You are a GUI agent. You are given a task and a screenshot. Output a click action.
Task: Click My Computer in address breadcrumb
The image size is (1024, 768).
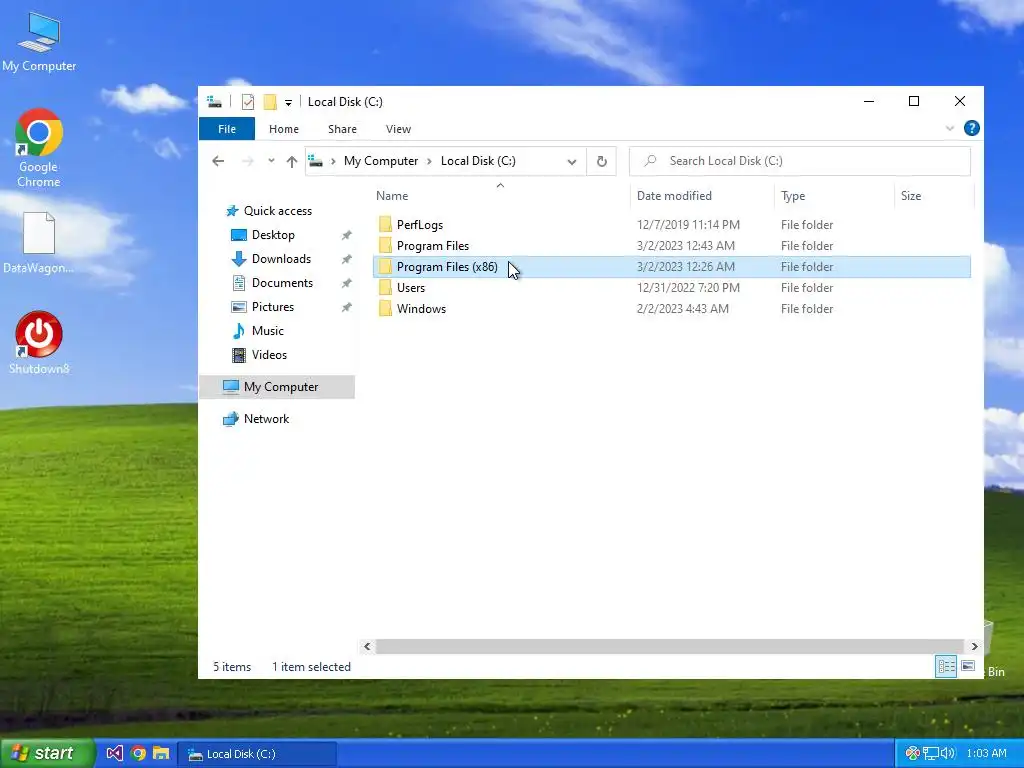point(381,161)
